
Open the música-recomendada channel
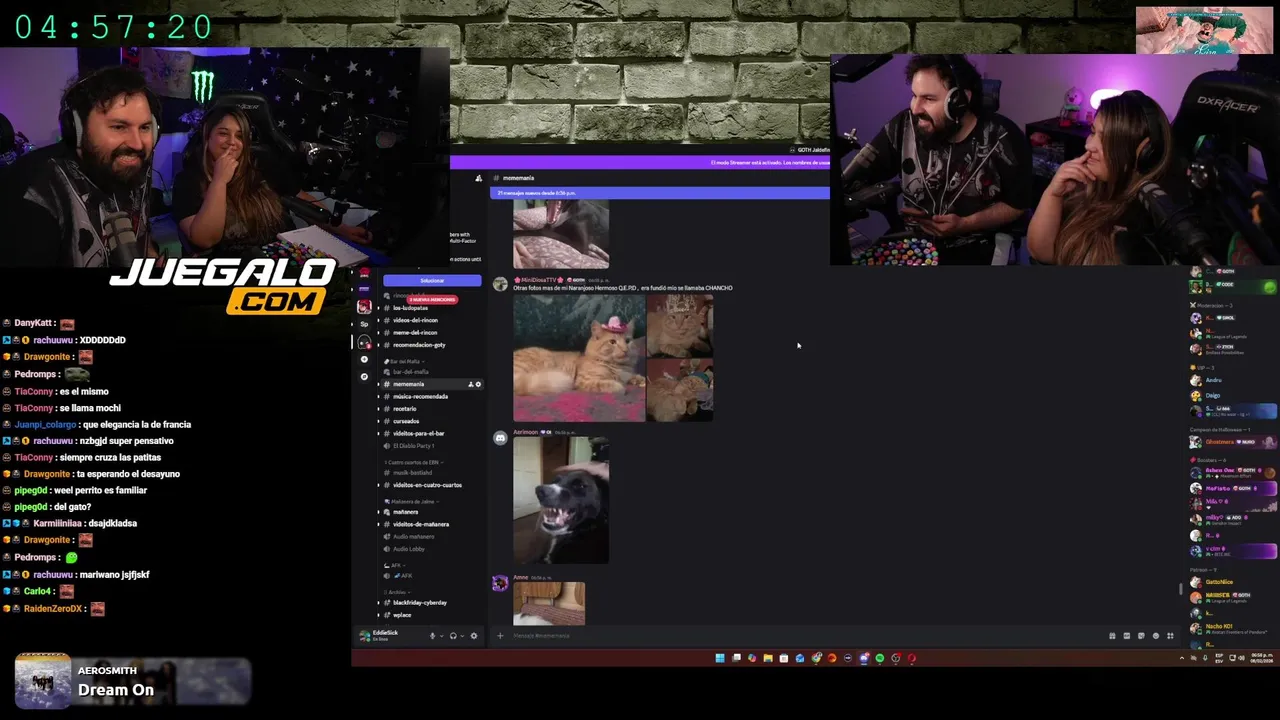point(420,397)
